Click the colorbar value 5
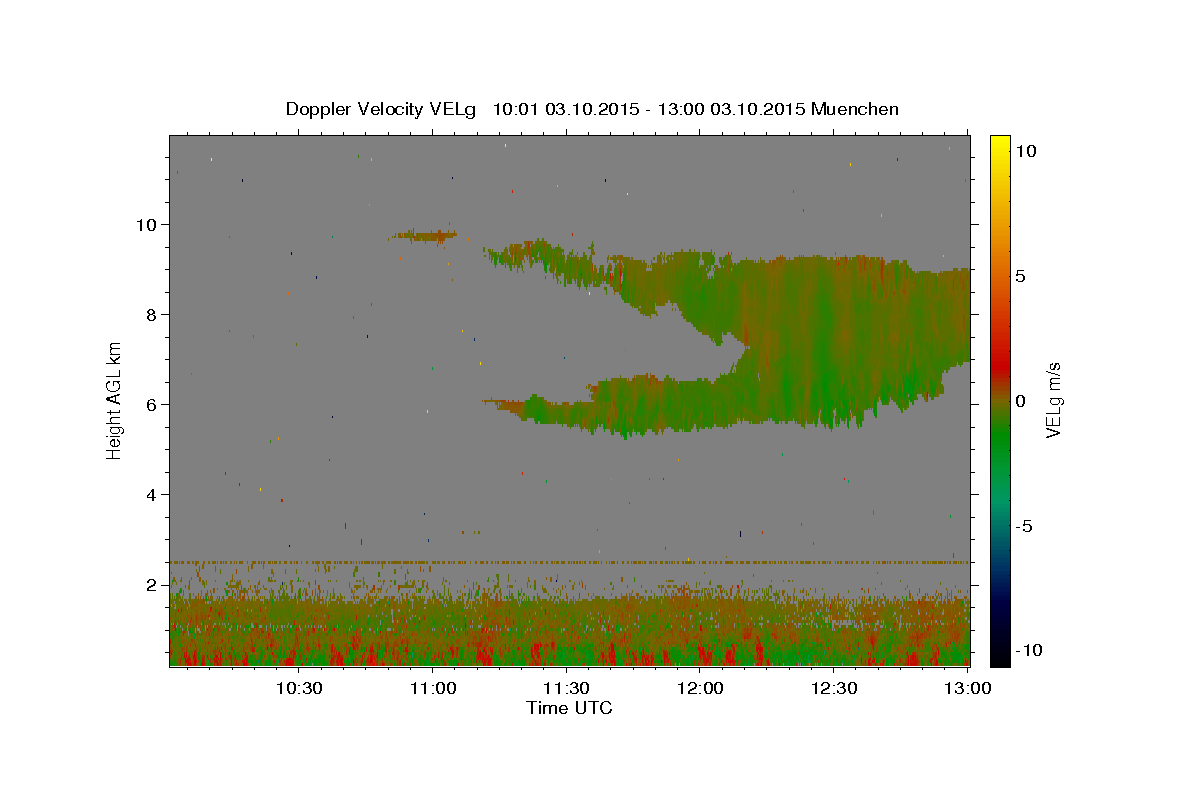Image resolution: width=1200 pixels, height=800 pixels. tap(1020, 276)
